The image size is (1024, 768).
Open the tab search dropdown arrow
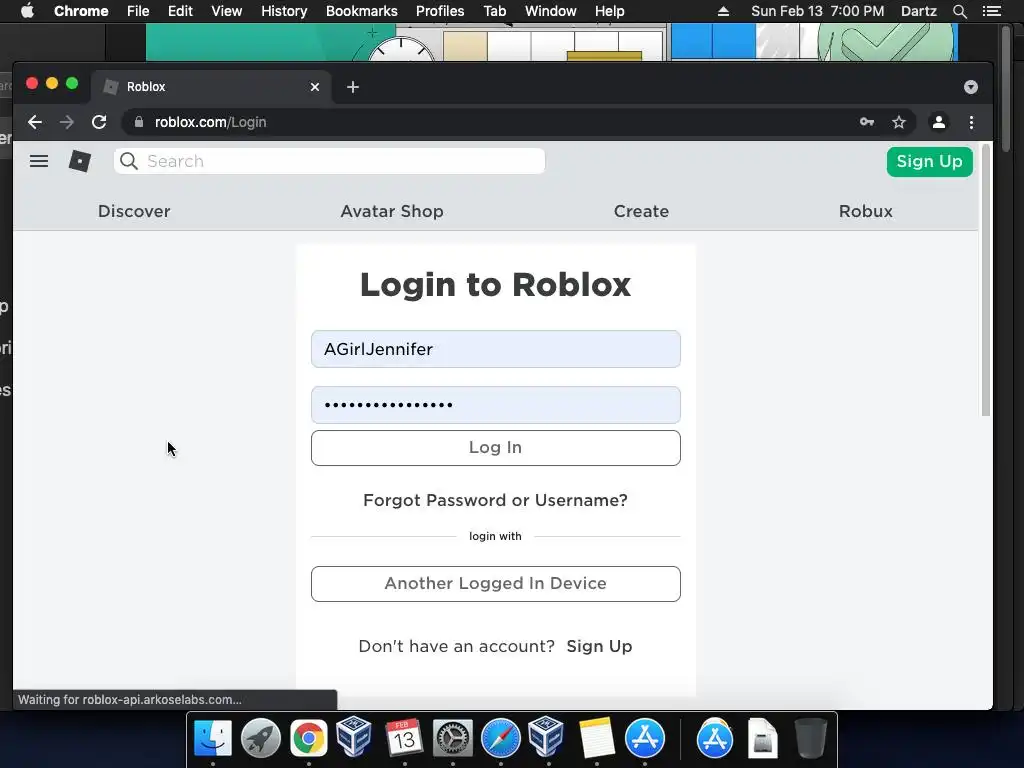click(970, 87)
